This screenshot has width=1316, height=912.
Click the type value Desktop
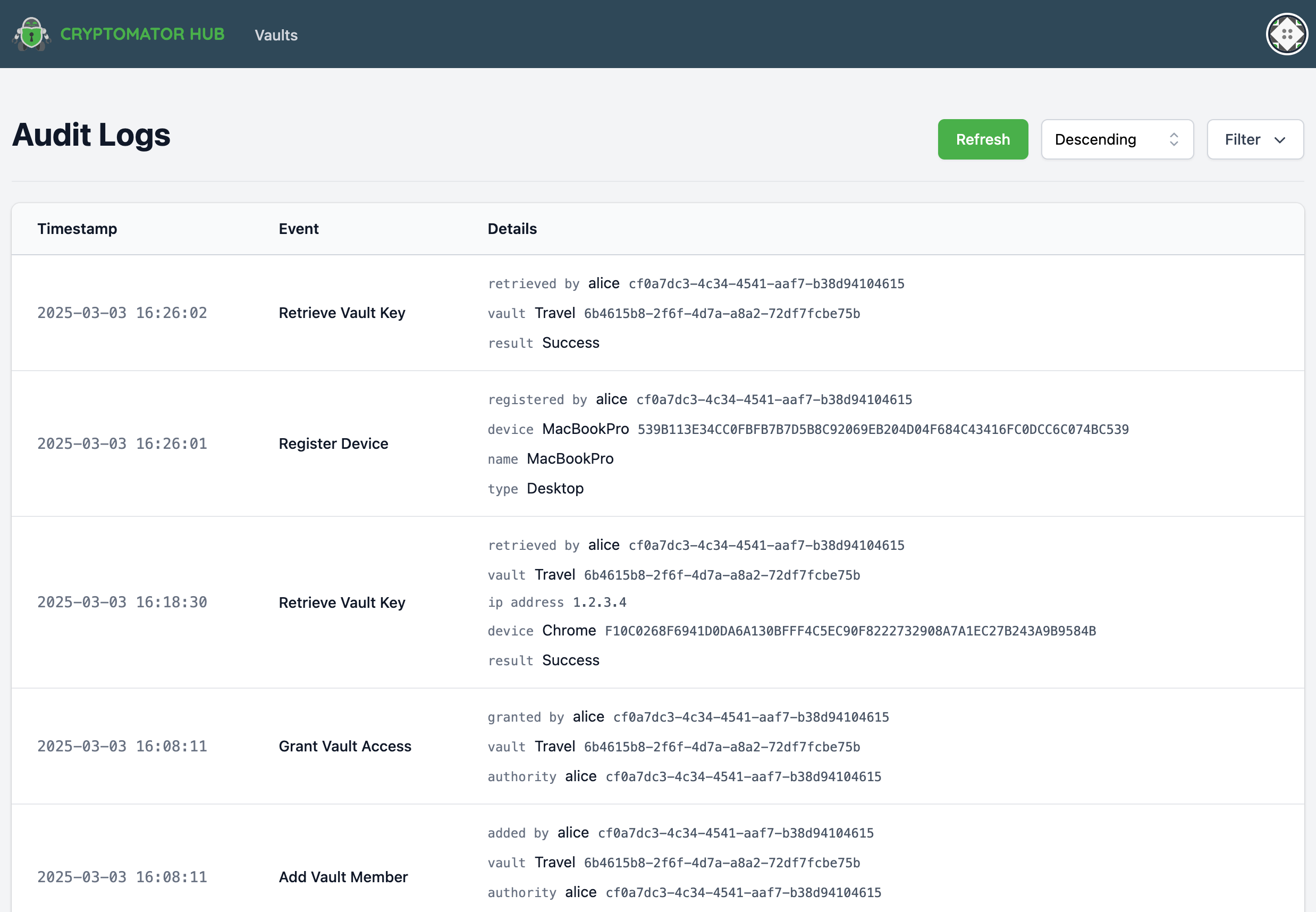coord(555,488)
